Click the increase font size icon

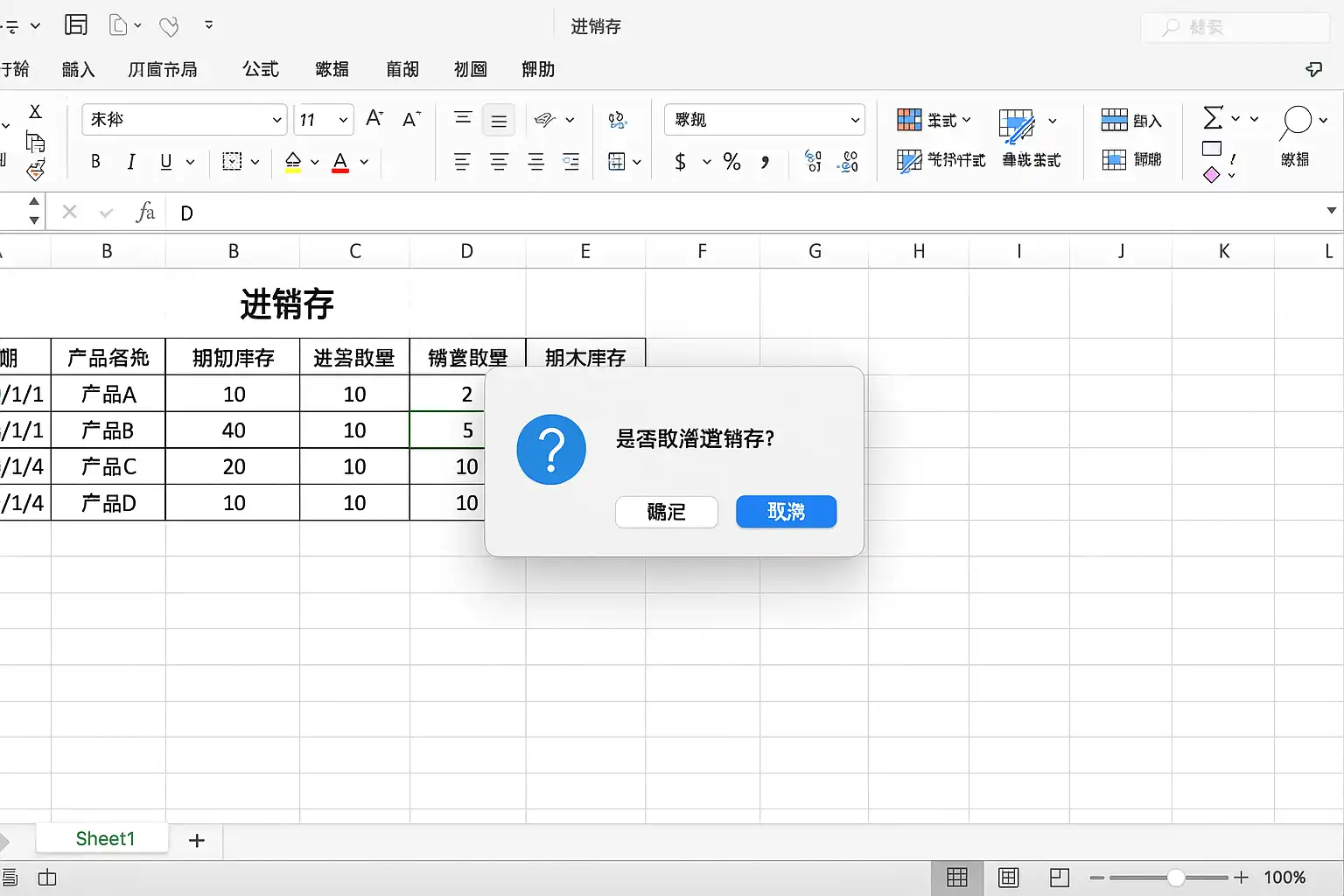point(374,119)
